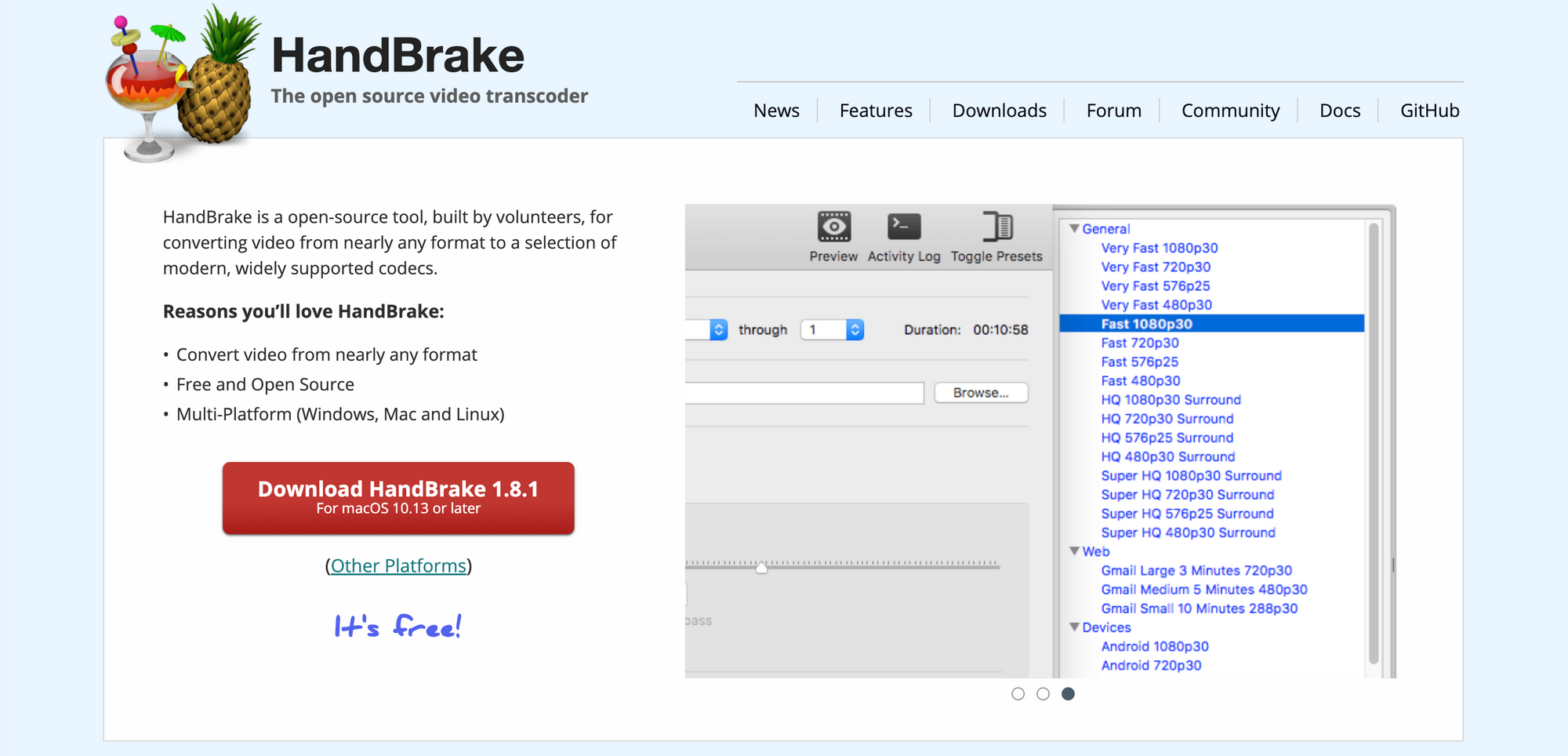The height and width of the screenshot is (756, 1568).
Task: Navigate to the News page
Action: 776,111
